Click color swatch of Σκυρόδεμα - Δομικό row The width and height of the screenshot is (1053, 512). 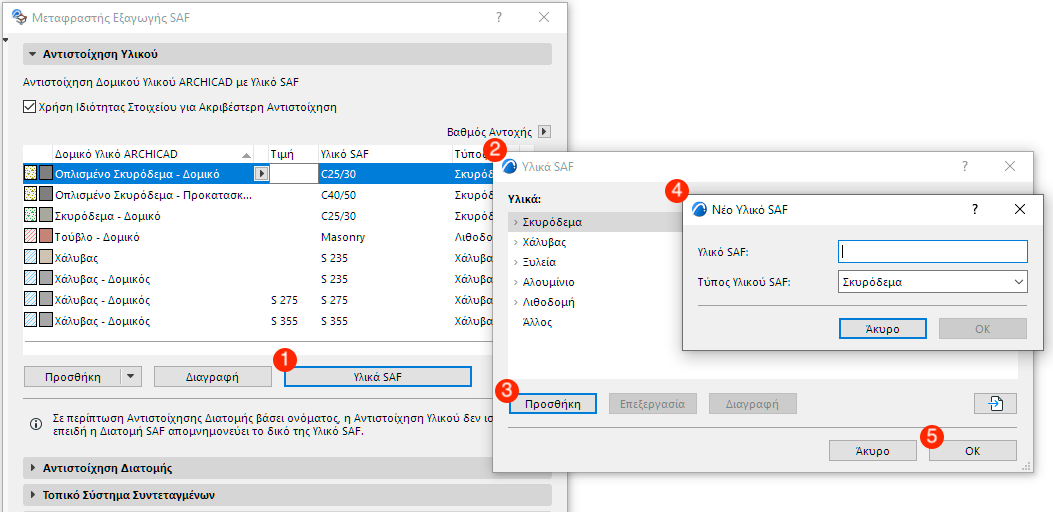pyautogui.click(x=46, y=216)
